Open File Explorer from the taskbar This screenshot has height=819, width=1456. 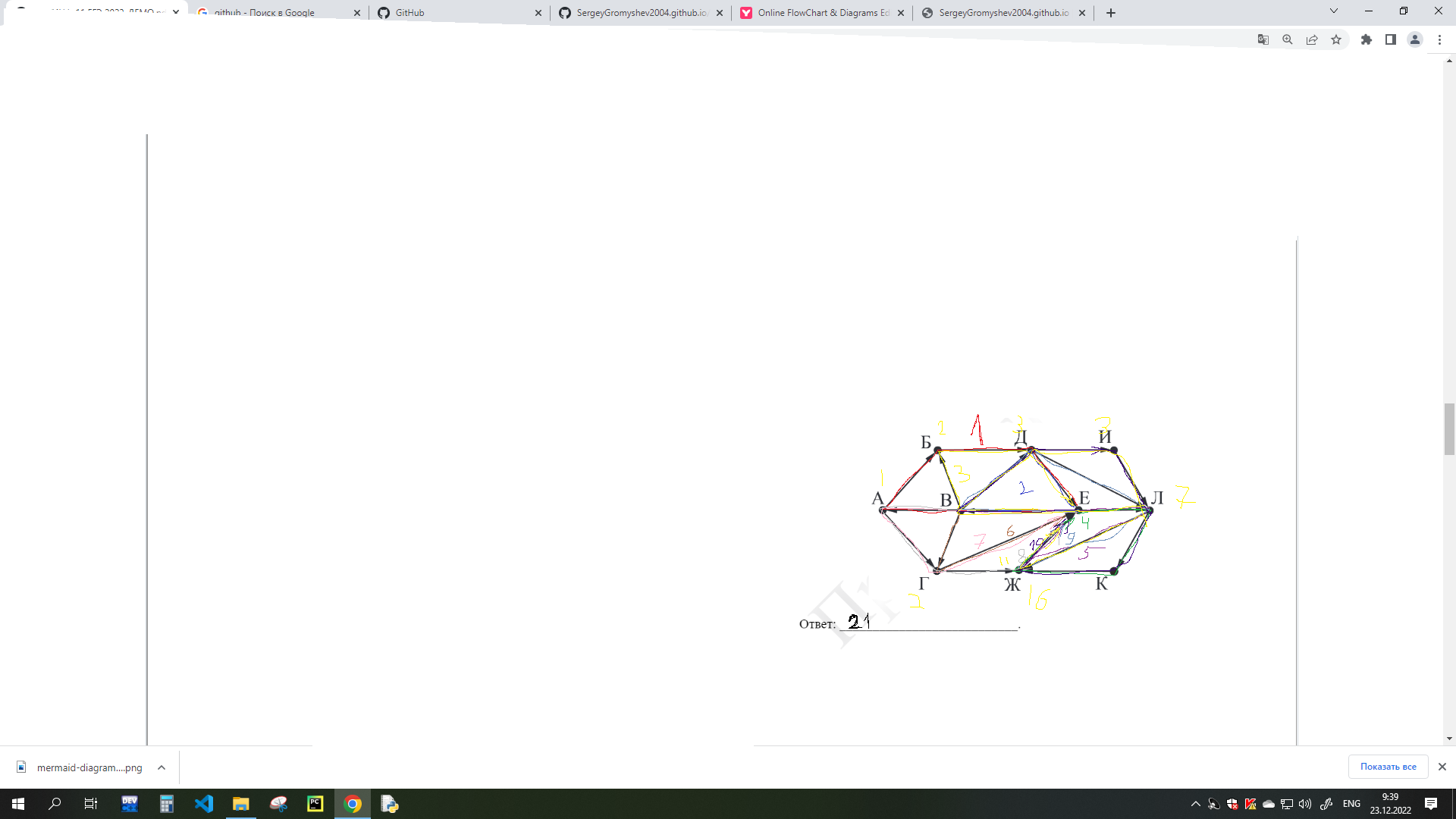241,804
